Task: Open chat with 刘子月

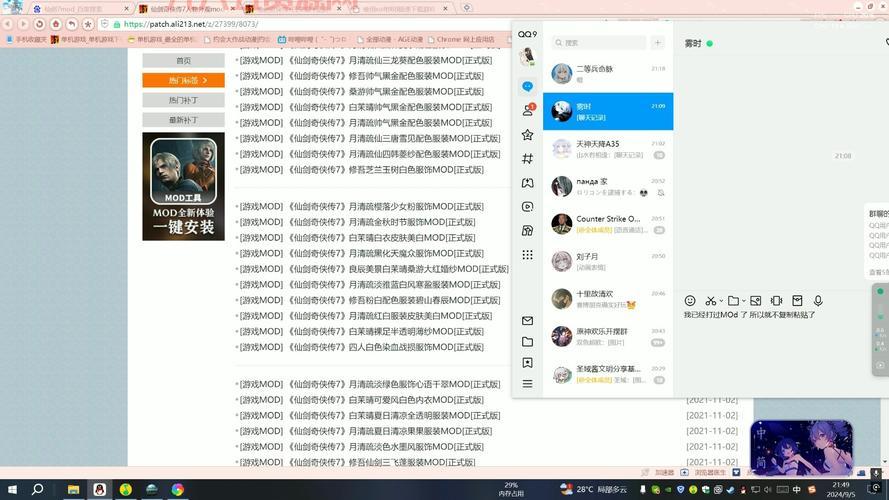Action: 608,261
